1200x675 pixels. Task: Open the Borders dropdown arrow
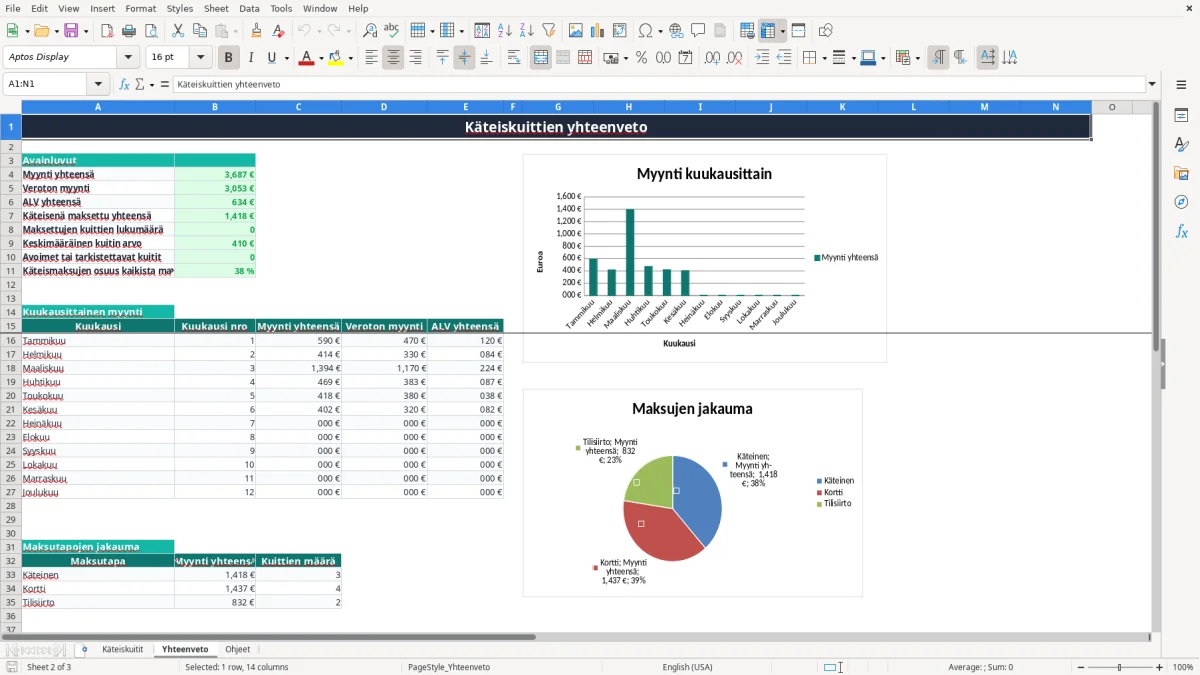click(824, 58)
